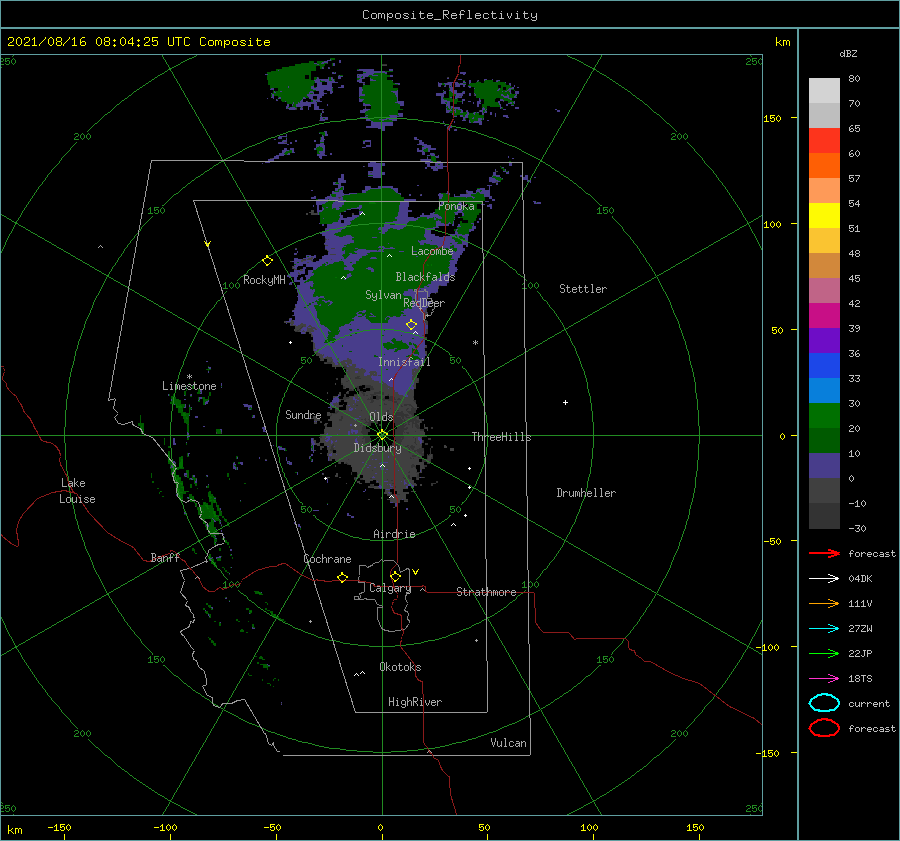This screenshot has height=841, width=900.
Task: Click the Ponoka label on map
Action: [456, 206]
